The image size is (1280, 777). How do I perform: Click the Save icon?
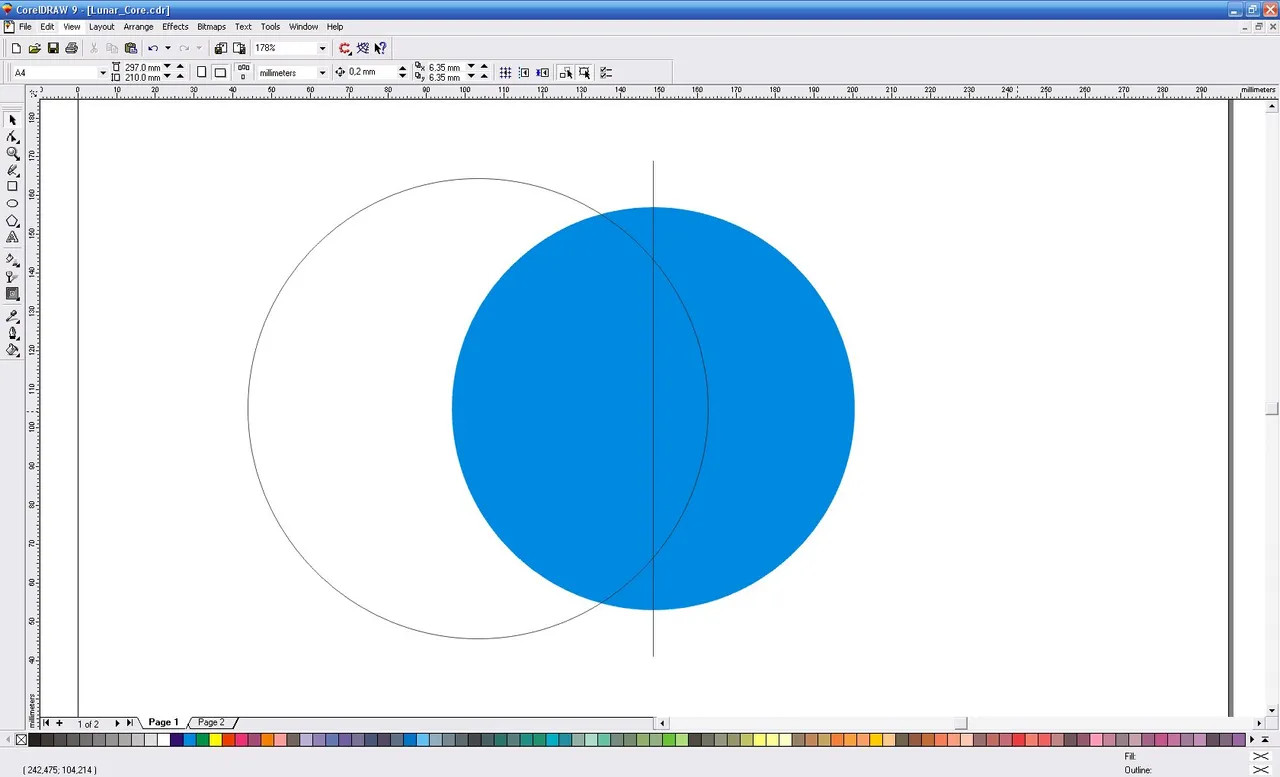click(53, 48)
